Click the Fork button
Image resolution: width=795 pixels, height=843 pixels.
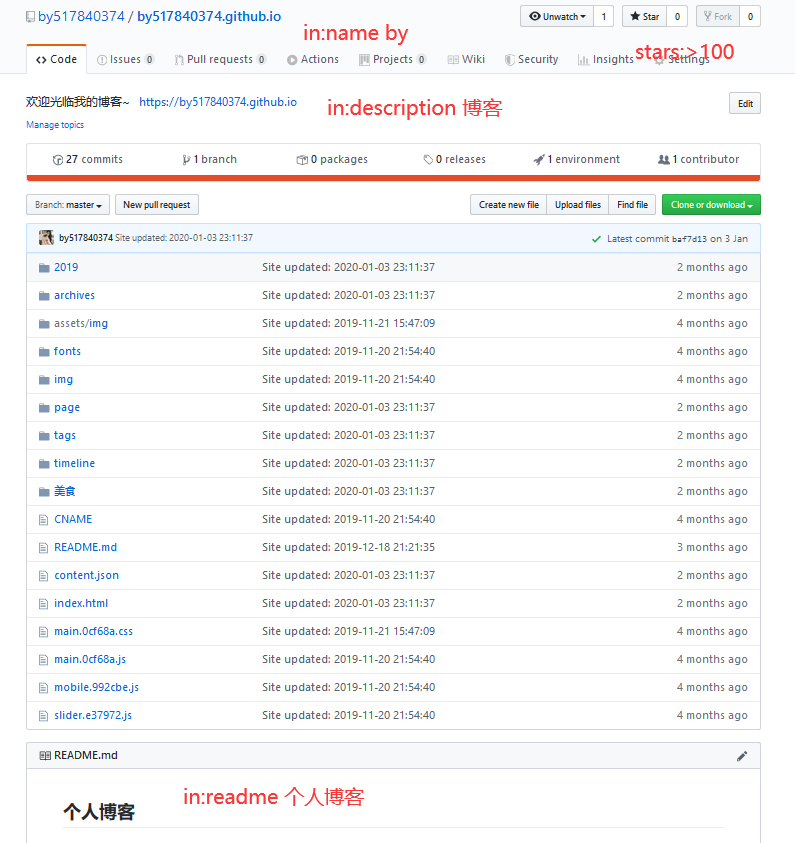click(x=718, y=16)
